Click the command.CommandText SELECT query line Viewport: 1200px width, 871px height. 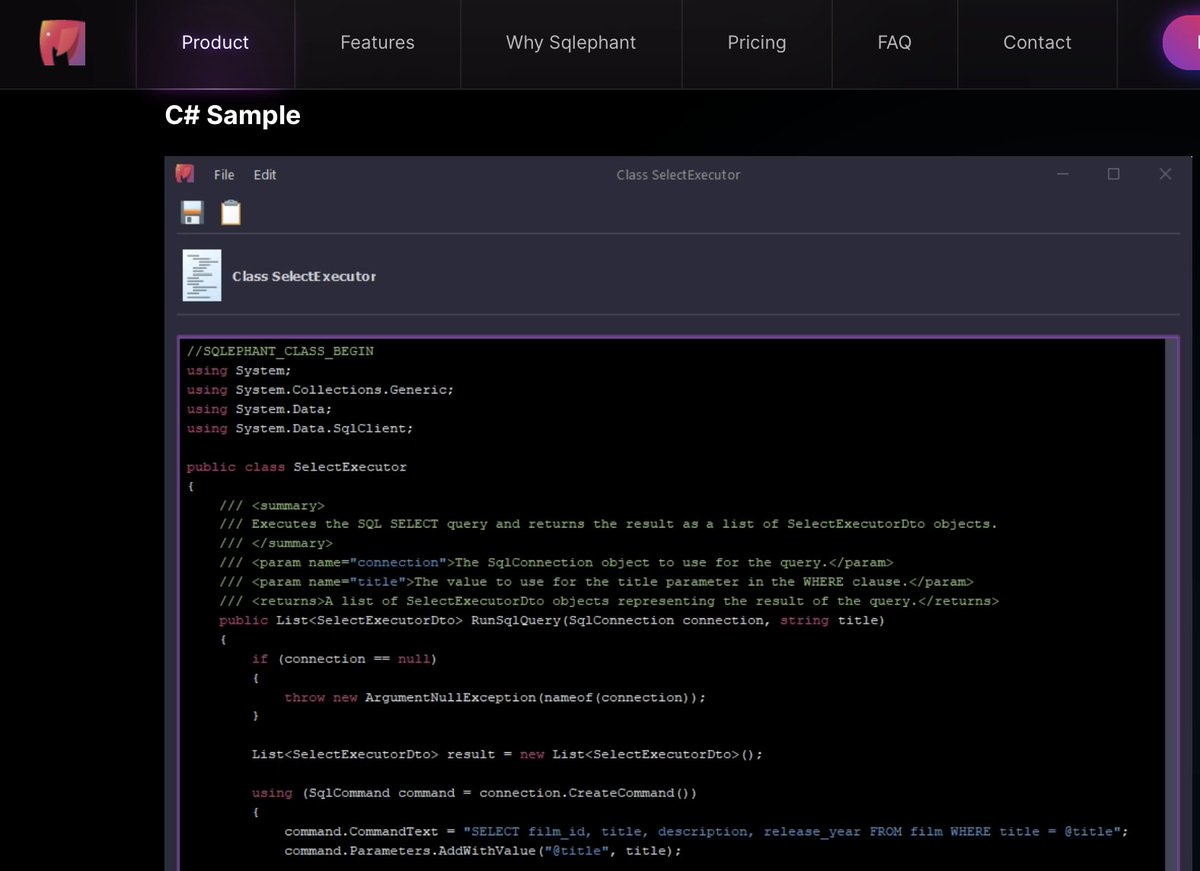[x=706, y=832]
